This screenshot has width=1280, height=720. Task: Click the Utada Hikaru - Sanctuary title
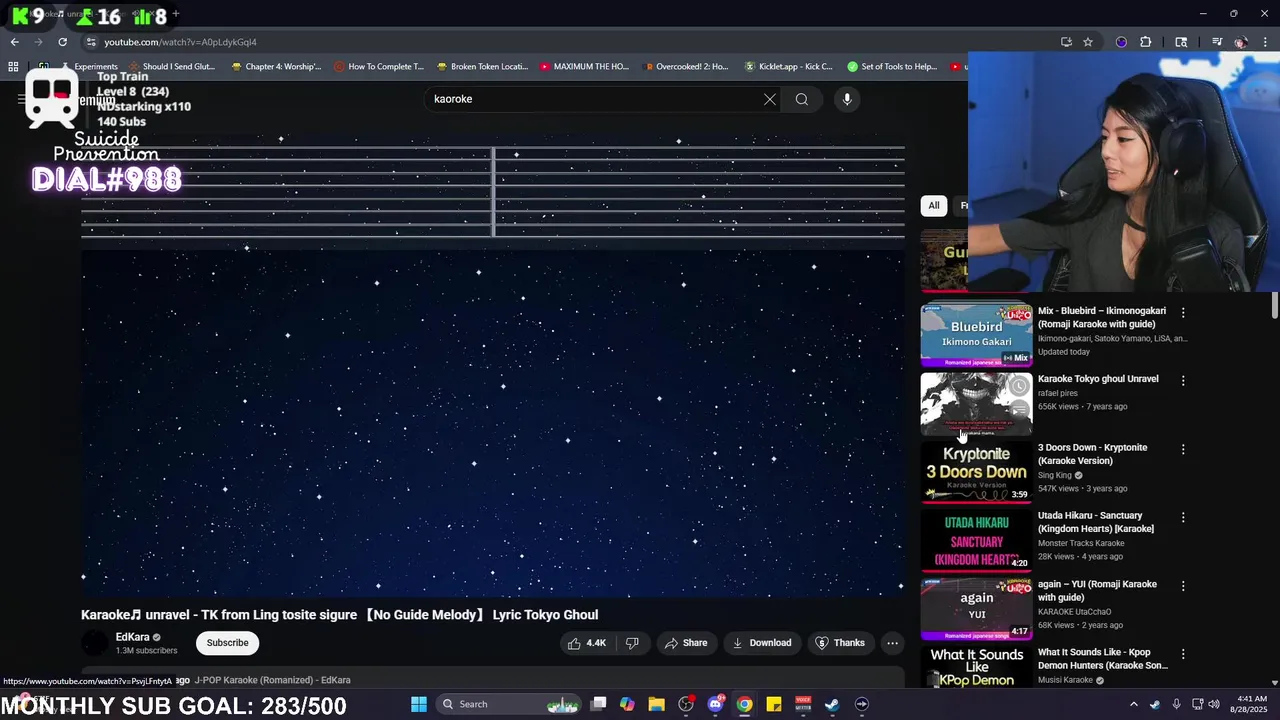(1096, 522)
